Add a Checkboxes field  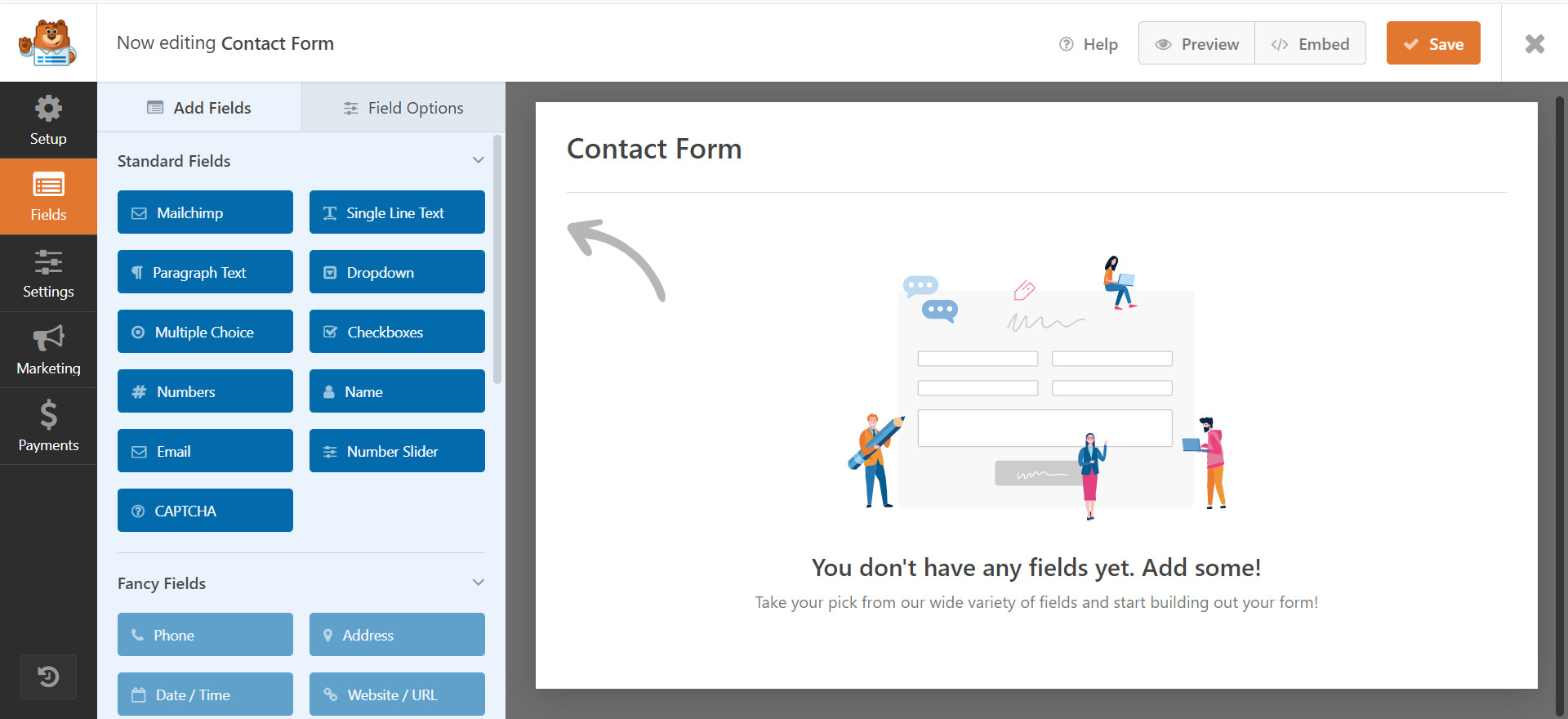pos(397,332)
